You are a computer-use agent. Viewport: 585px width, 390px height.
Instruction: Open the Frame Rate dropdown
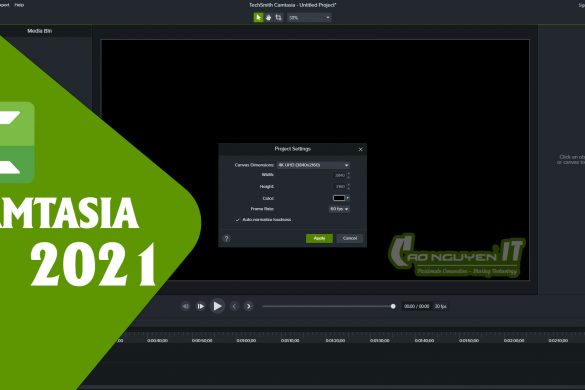point(339,209)
